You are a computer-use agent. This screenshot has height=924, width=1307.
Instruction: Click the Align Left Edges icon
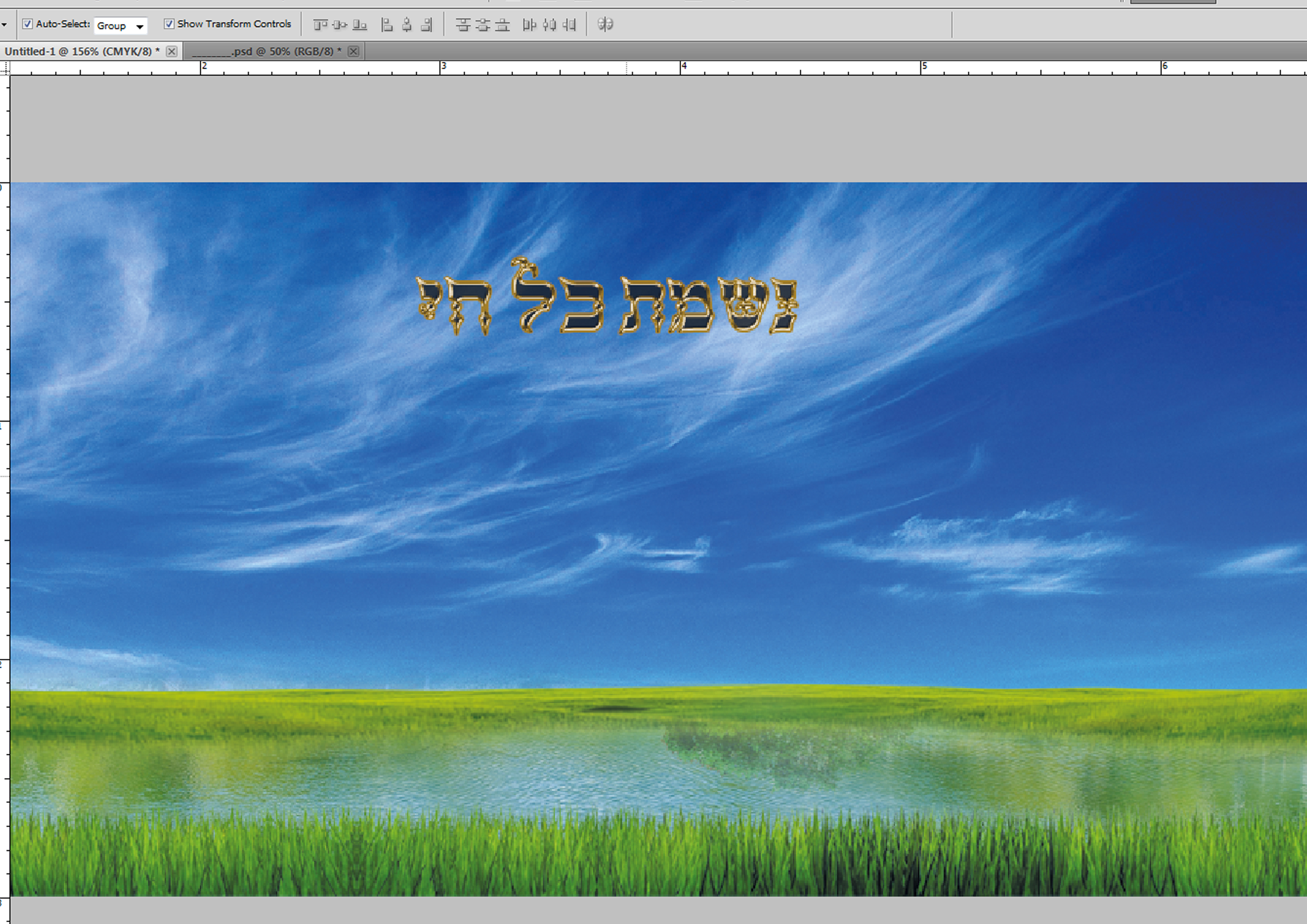[x=387, y=25]
